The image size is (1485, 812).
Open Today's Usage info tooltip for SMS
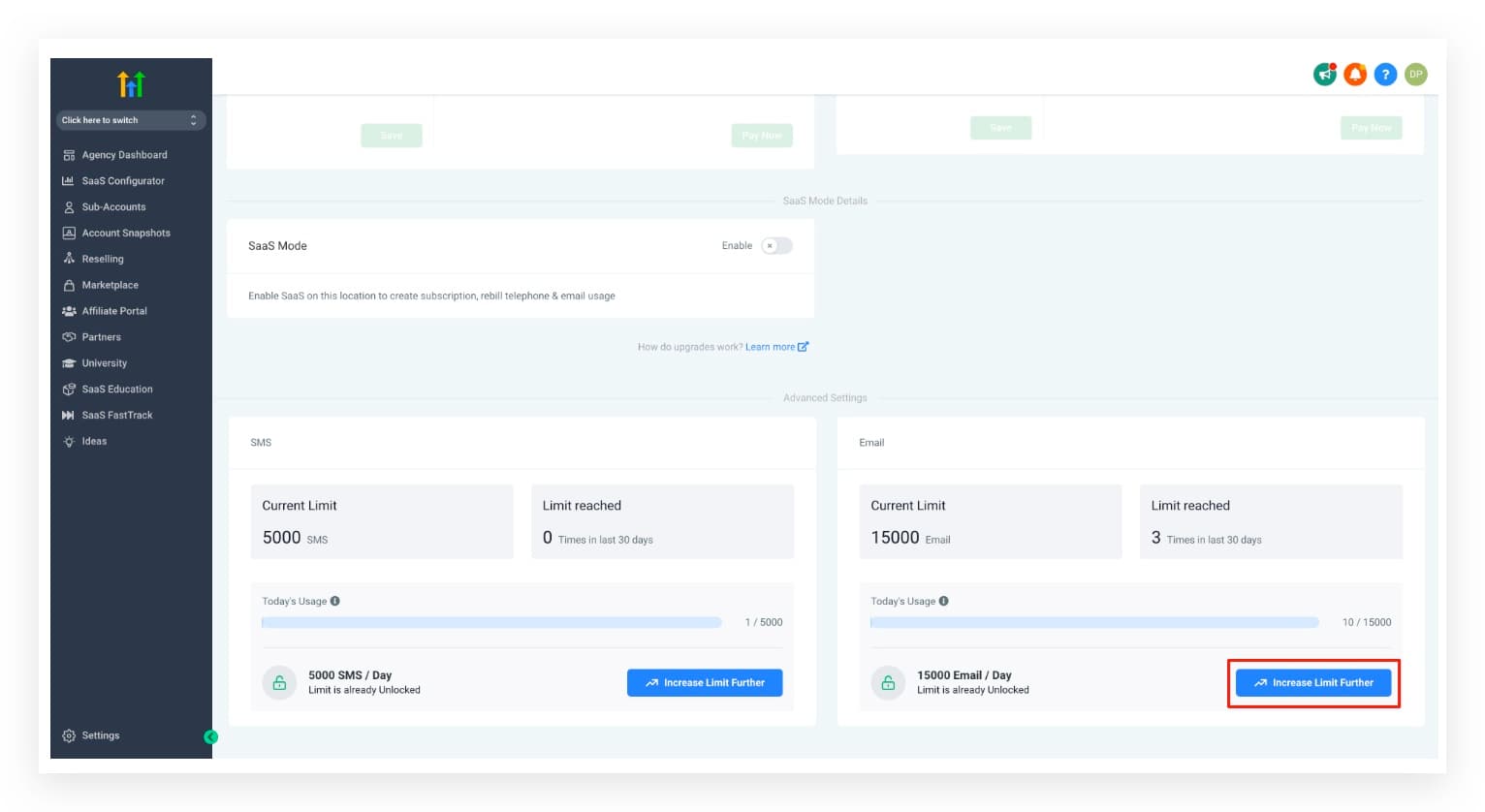[334, 601]
